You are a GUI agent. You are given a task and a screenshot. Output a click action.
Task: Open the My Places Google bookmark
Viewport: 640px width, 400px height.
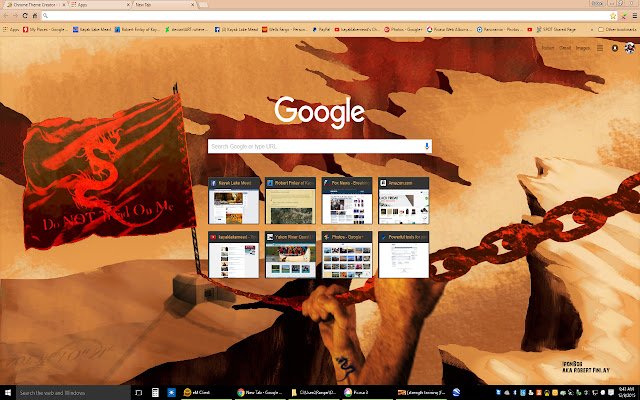[x=44, y=29]
